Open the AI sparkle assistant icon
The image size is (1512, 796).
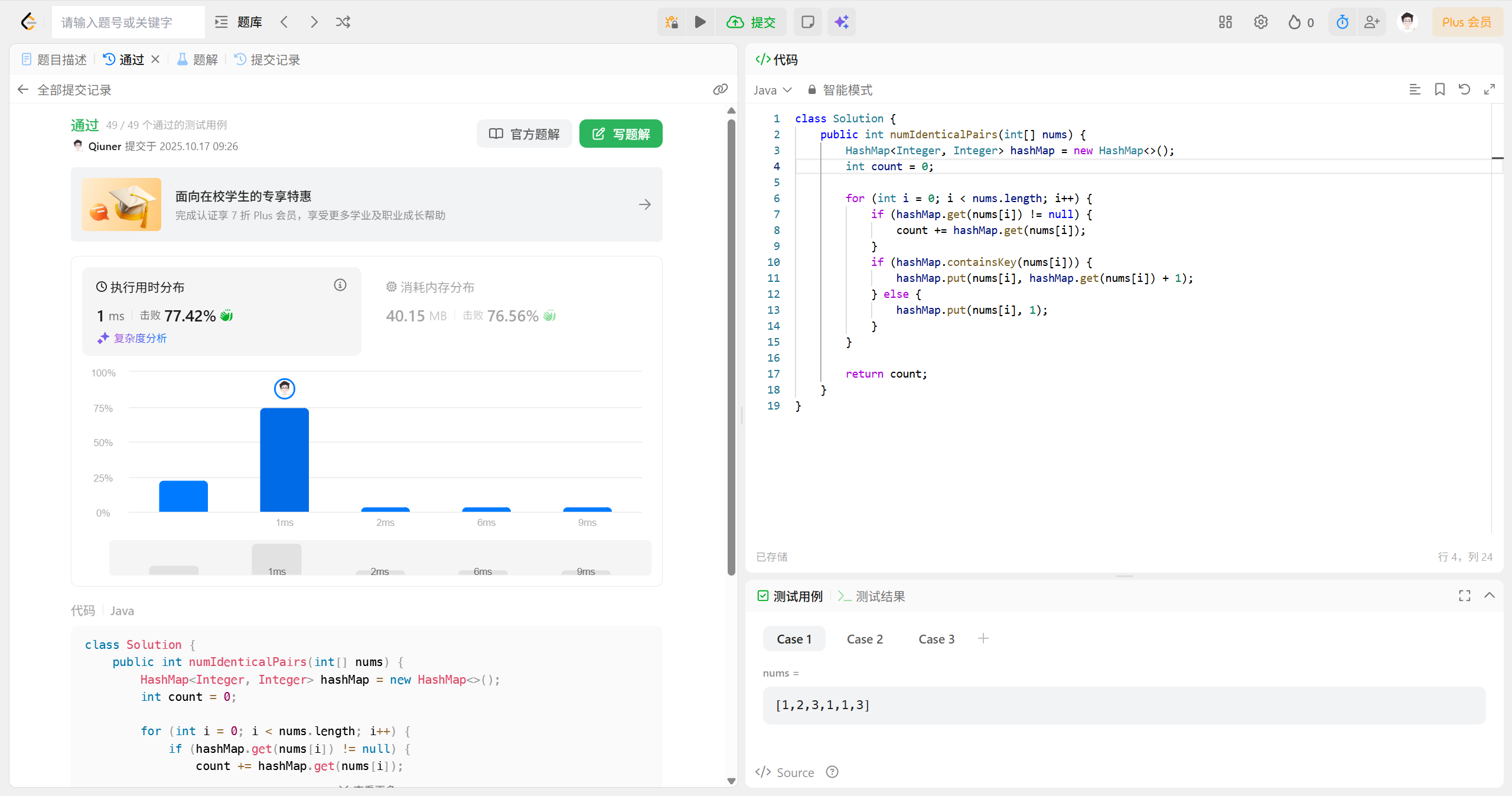[841, 22]
